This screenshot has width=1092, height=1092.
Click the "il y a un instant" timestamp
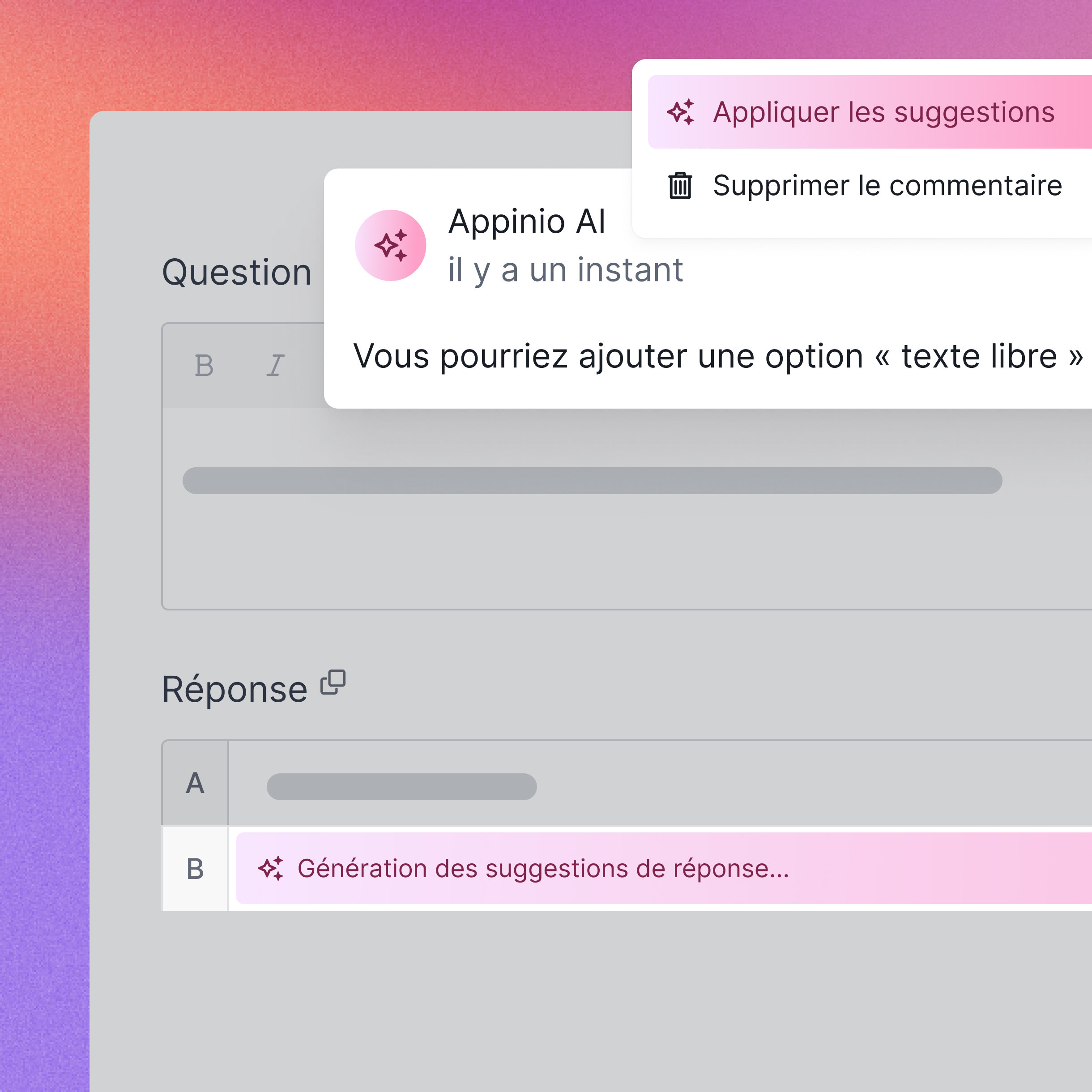coord(565,269)
